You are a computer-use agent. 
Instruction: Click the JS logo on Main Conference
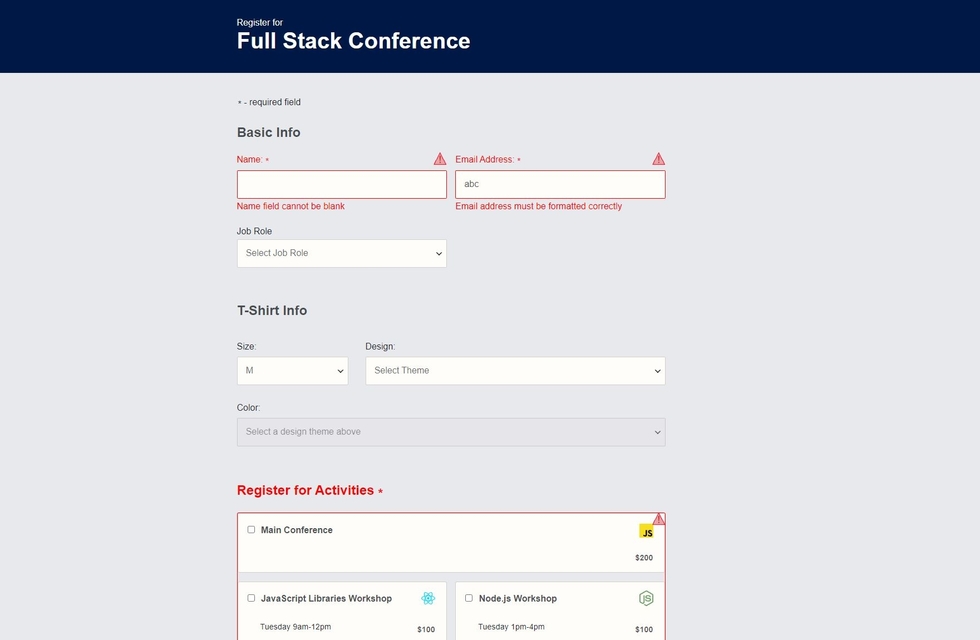pos(646,532)
